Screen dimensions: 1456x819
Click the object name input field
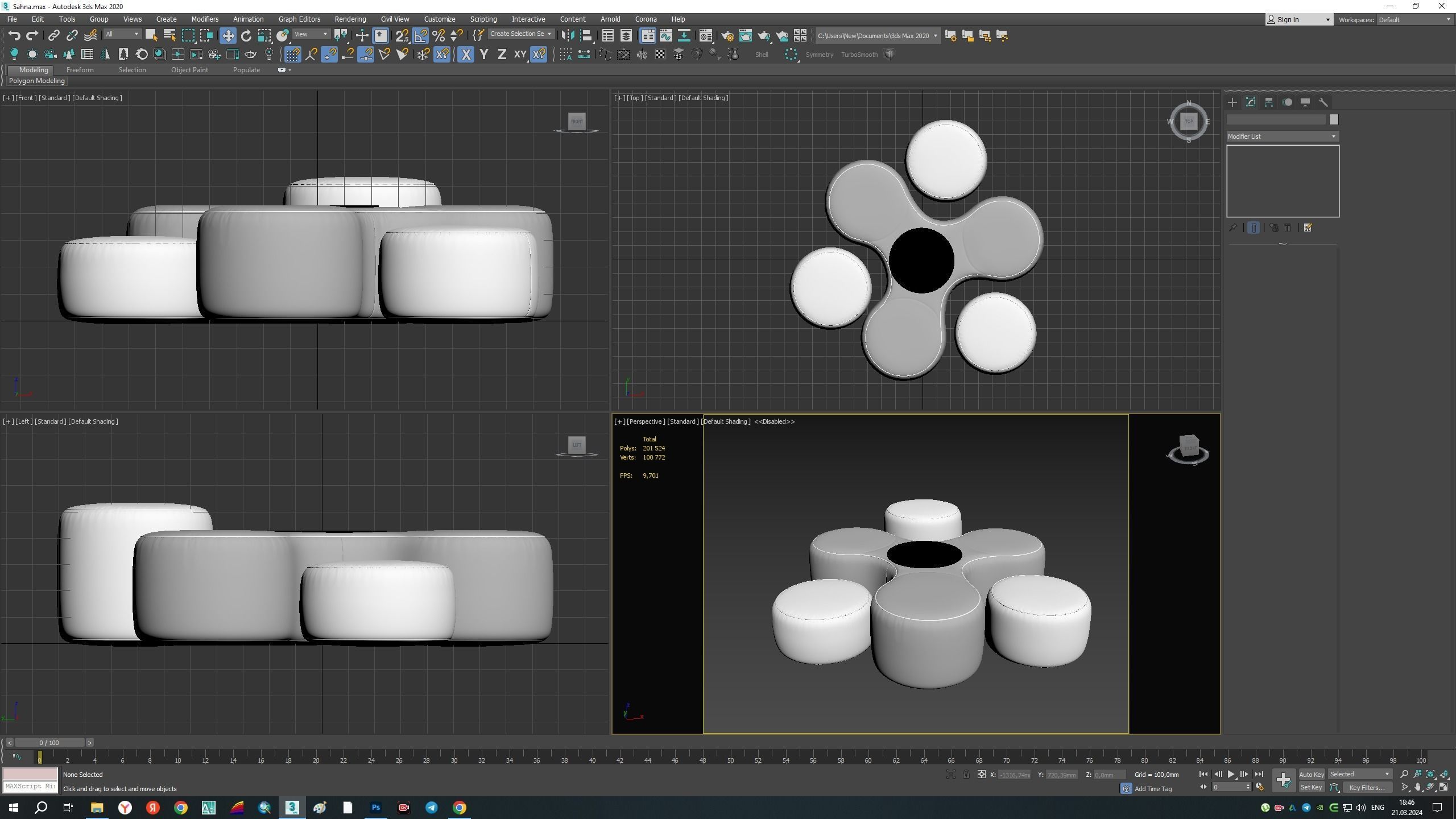click(x=1276, y=119)
